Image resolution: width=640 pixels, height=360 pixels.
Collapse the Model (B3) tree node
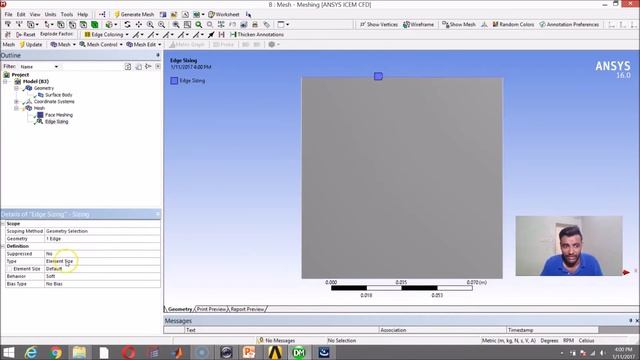tap(5, 82)
